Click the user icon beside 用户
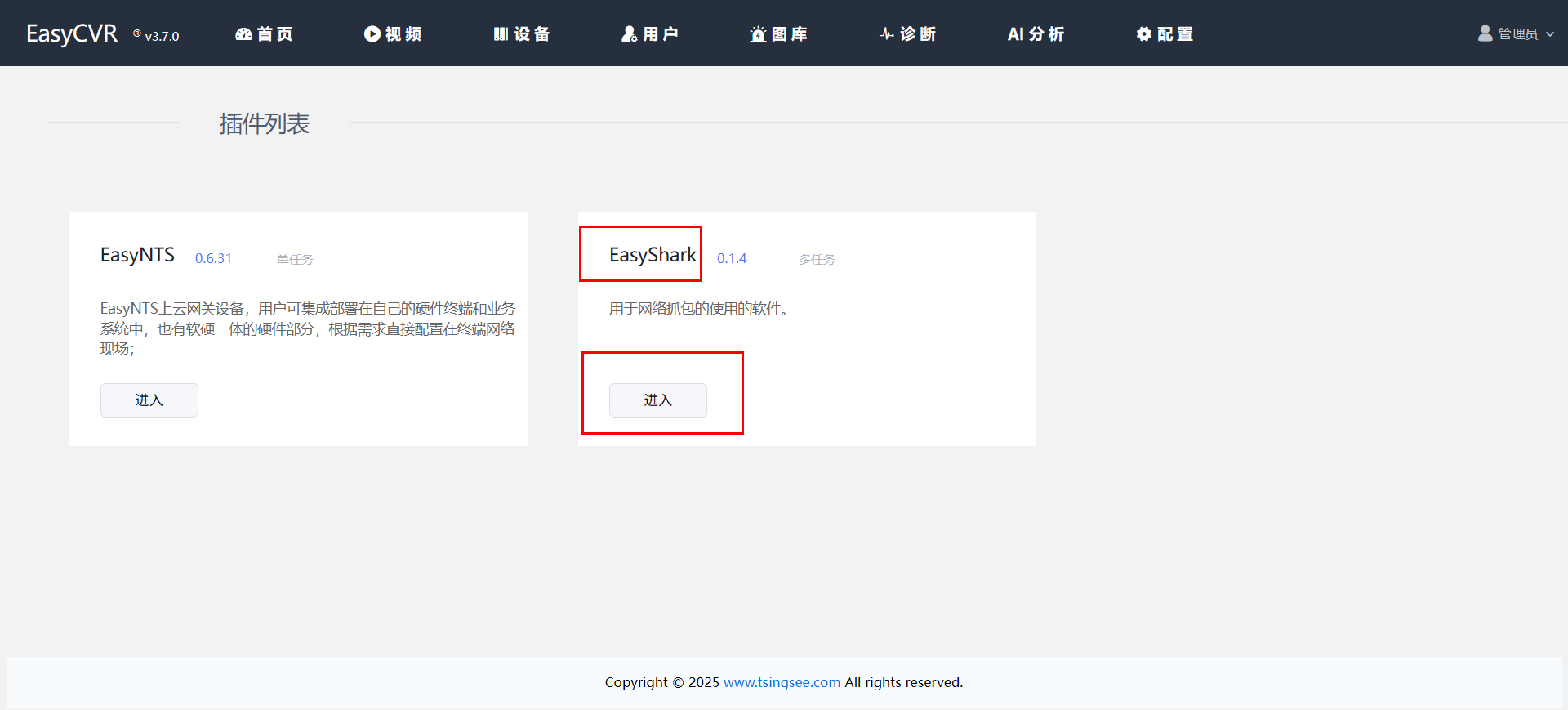Screen dimensions: 1568x710 [629, 34]
